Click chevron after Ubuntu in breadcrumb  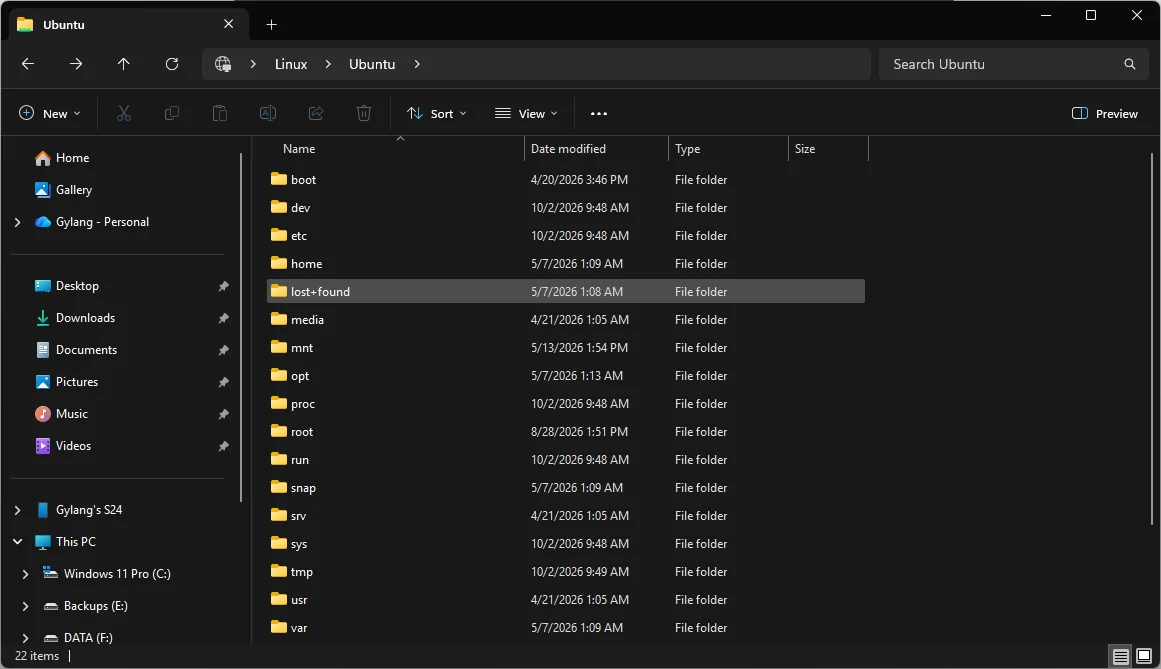click(x=417, y=64)
